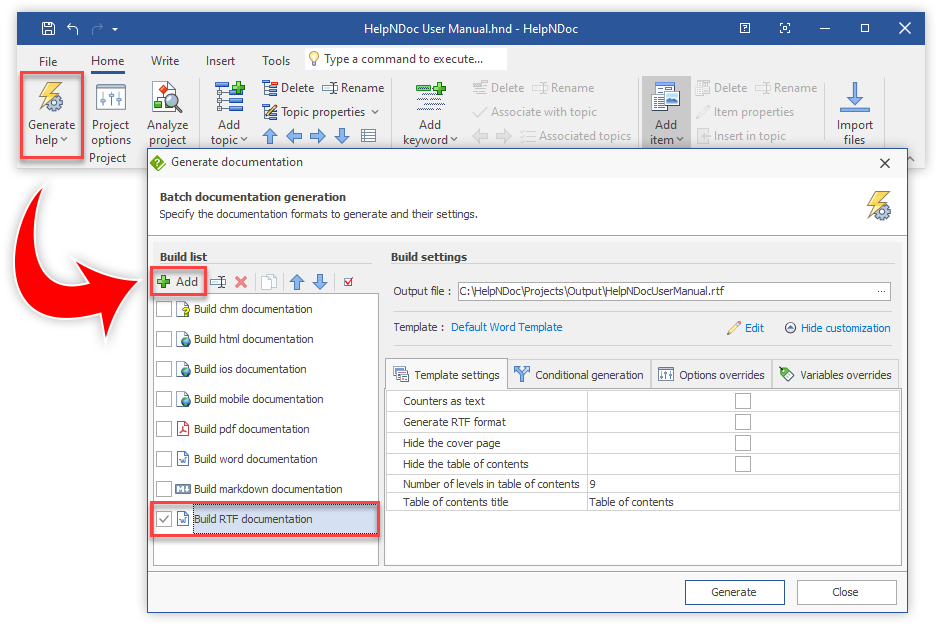Open the Variables overrides tab
This screenshot has width=938, height=626.
coord(836,375)
